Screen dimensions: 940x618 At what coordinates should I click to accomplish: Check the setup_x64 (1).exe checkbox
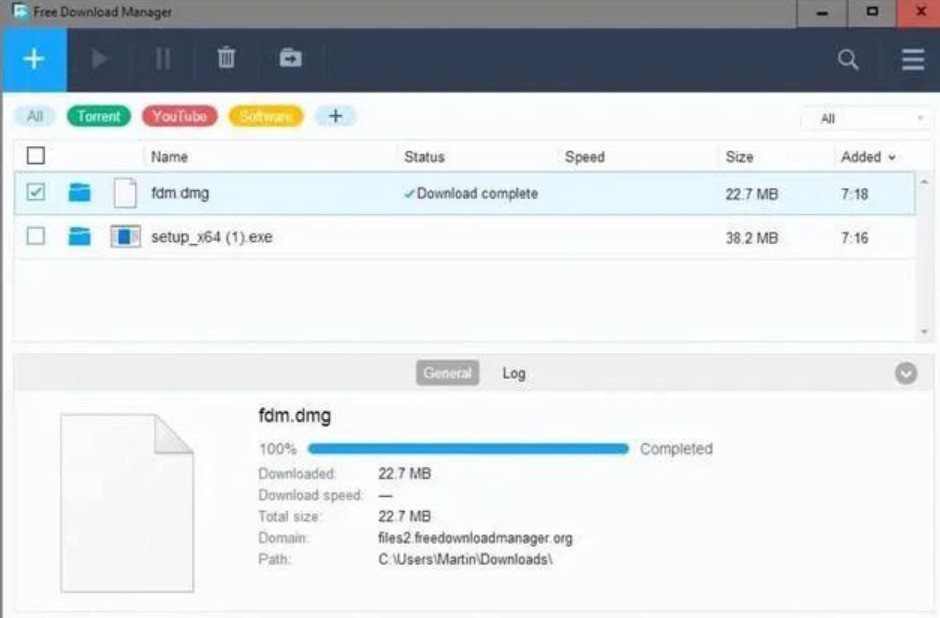coord(36,236)
